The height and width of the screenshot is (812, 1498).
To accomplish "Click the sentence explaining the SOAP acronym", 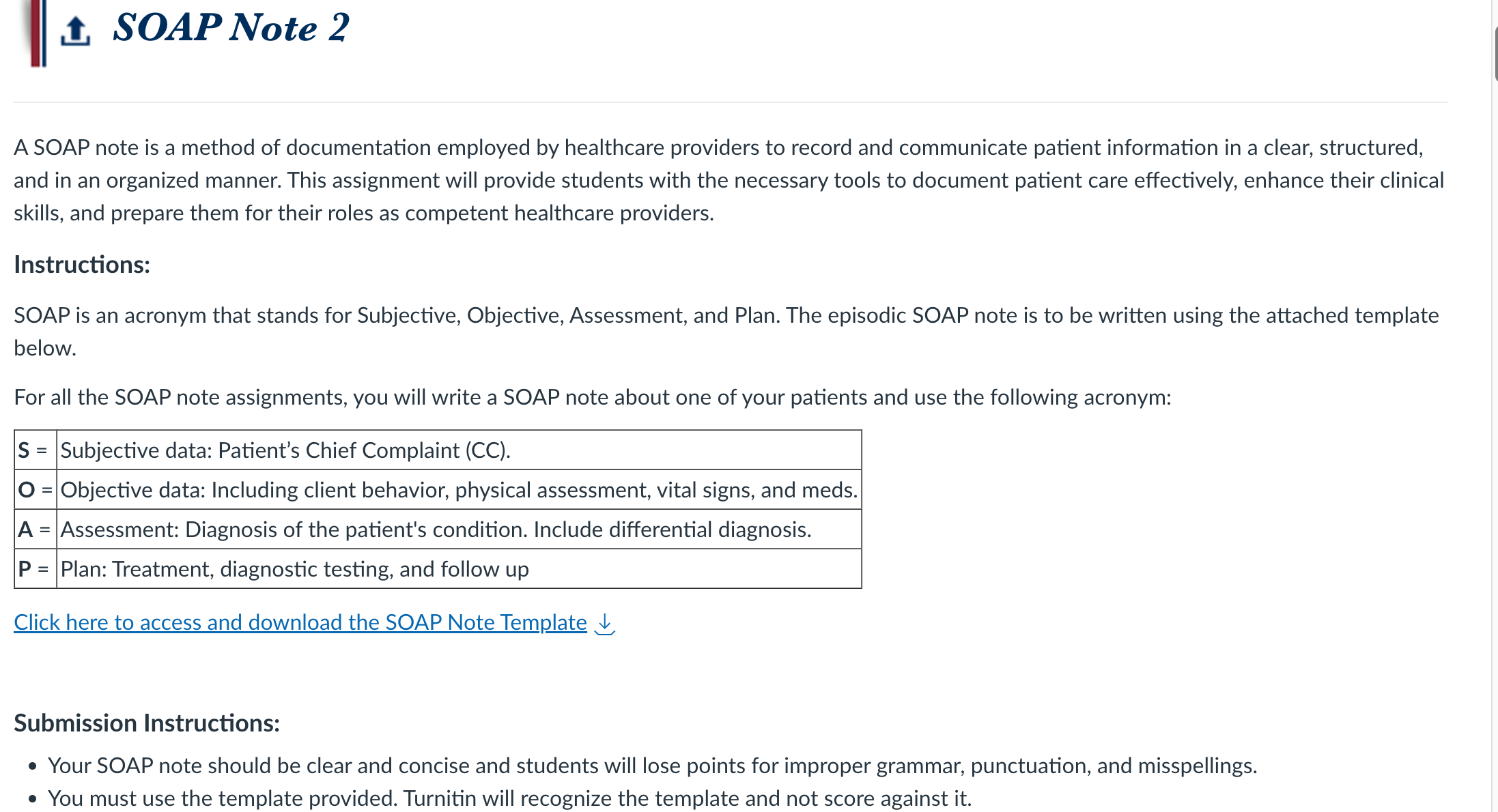I will point(726,332).
